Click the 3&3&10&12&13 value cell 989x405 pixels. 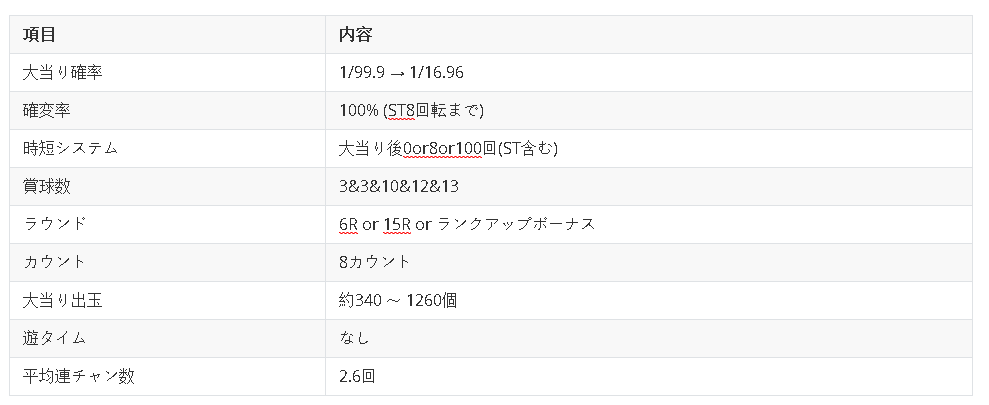(399, 186)
